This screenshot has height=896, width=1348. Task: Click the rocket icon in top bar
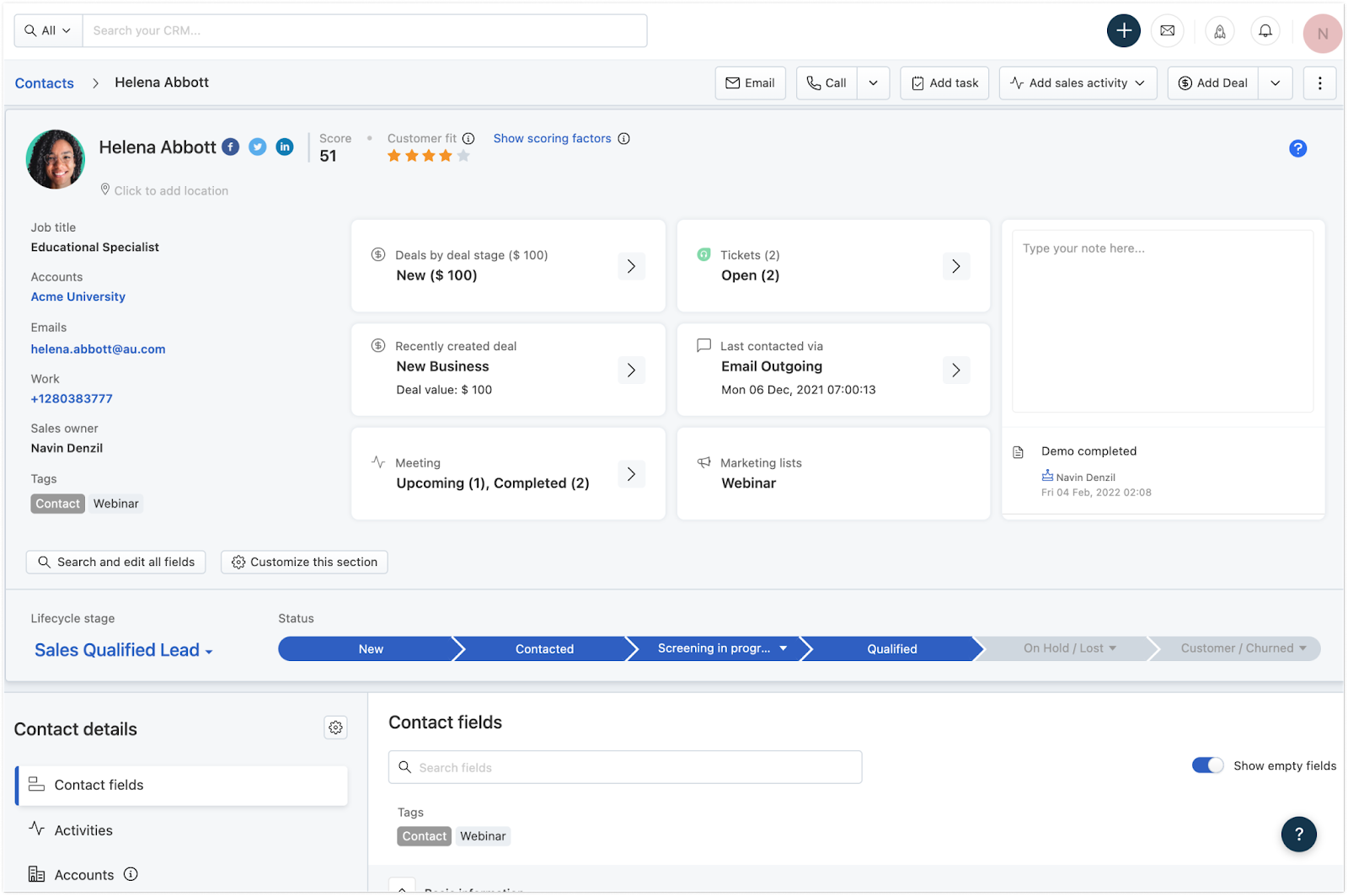1219,31
